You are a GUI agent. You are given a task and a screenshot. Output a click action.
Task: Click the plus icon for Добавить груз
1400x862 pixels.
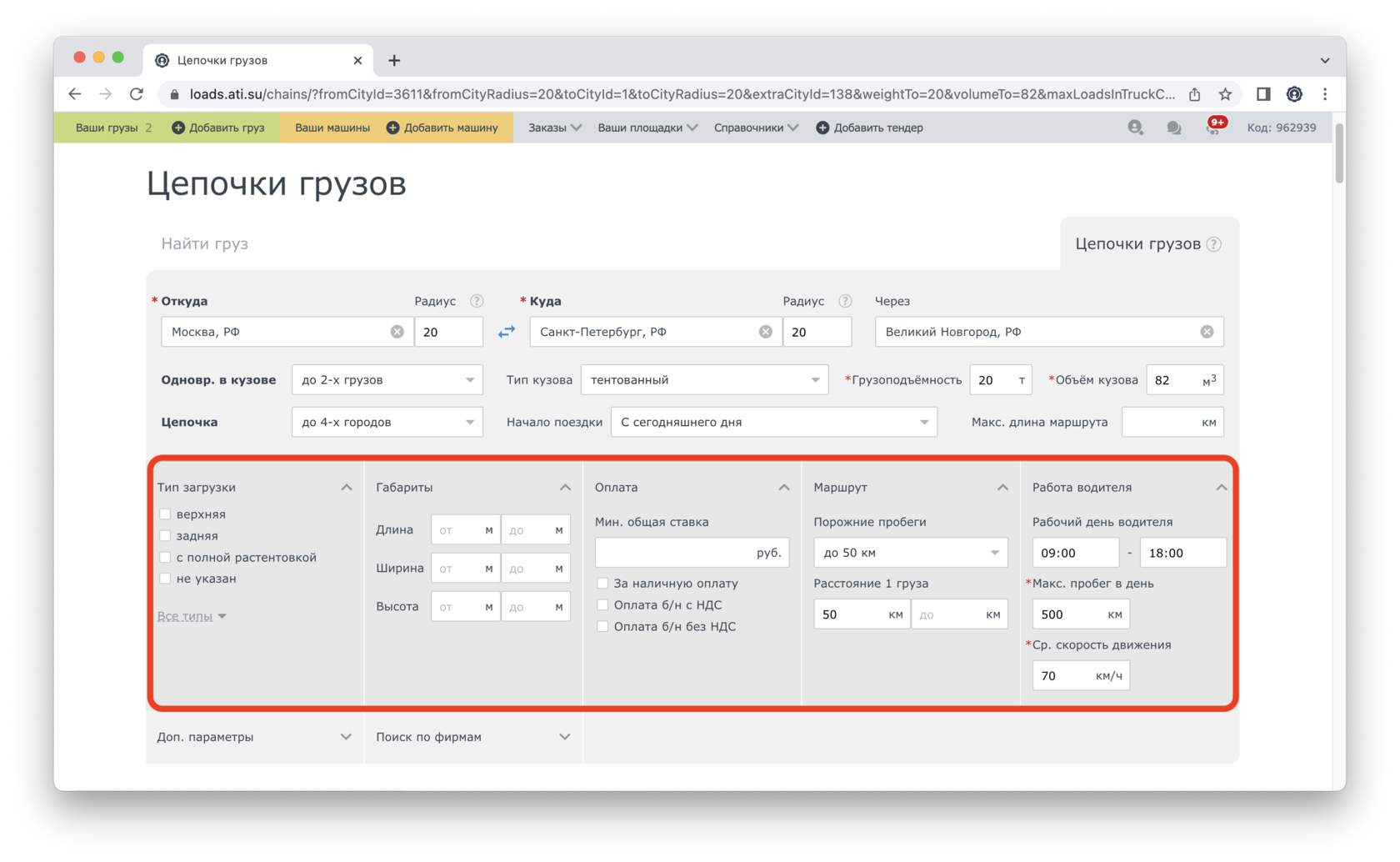click(178, 128)
